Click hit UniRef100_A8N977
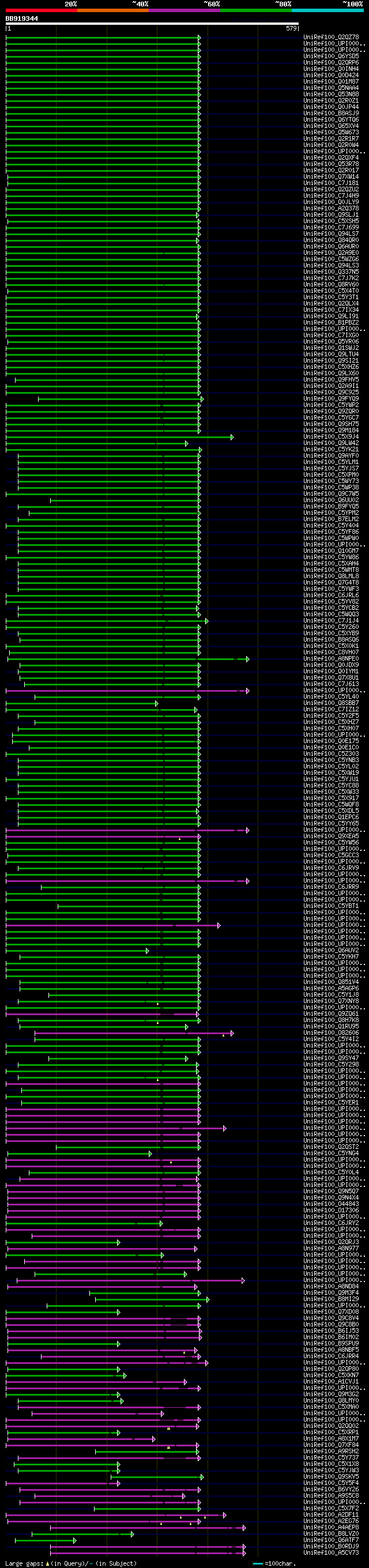 (x=332, y=1249)
